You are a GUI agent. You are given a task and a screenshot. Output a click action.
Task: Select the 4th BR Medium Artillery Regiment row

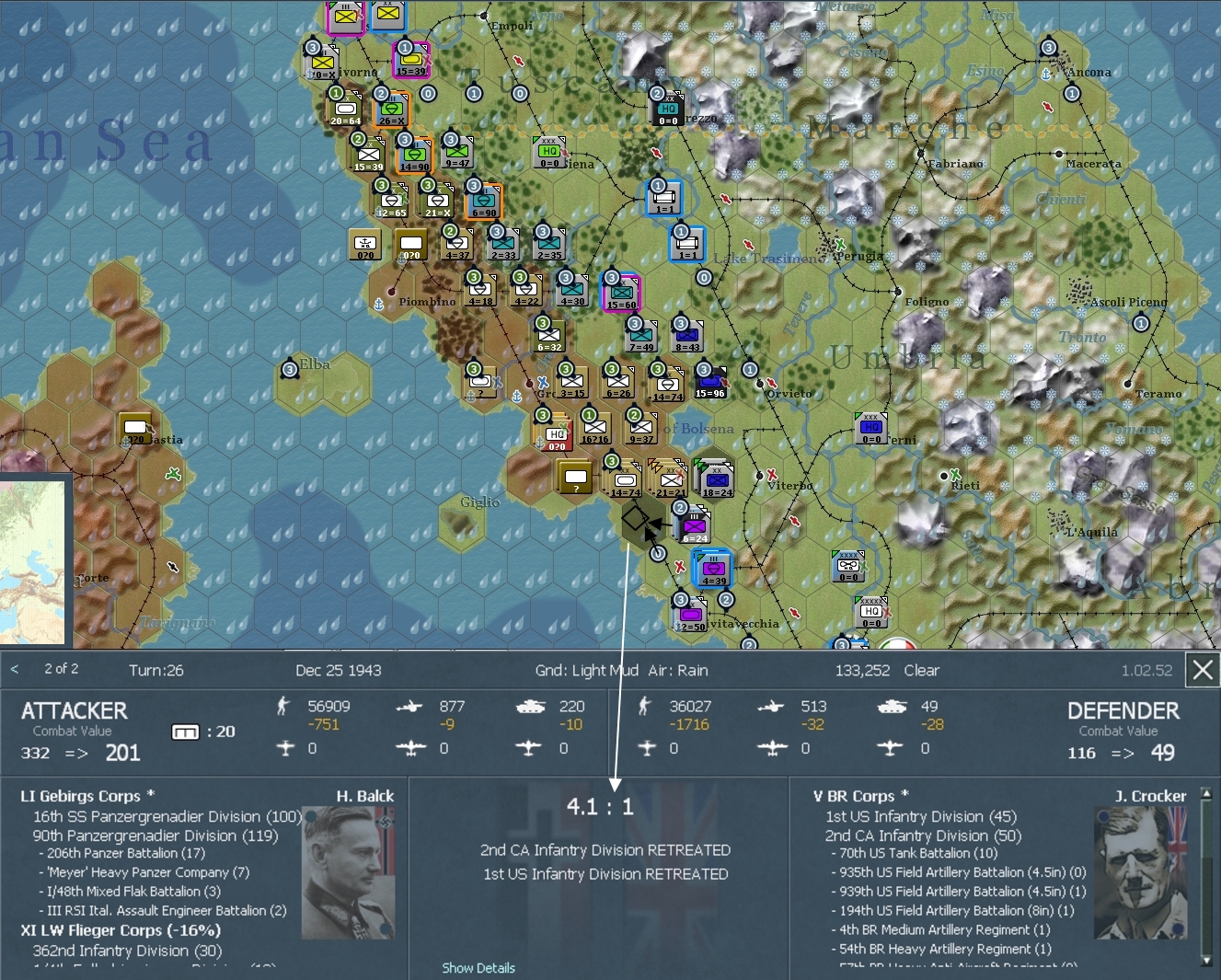[940, 929]
